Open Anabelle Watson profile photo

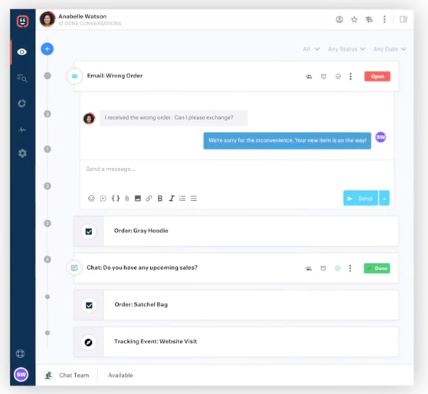click(47, 19)
